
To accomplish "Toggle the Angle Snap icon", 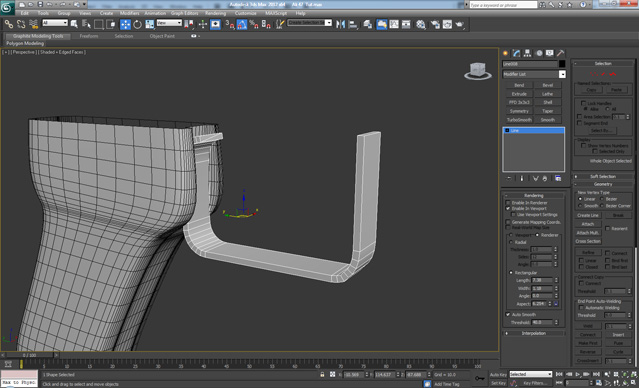I will point(242,24).
